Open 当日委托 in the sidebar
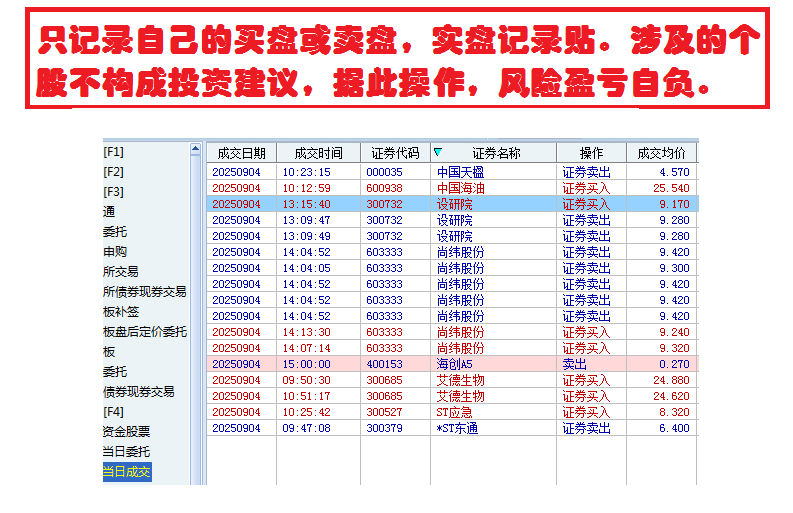The width and height of the screenshot is (793, 513). (x=126, y=452)
